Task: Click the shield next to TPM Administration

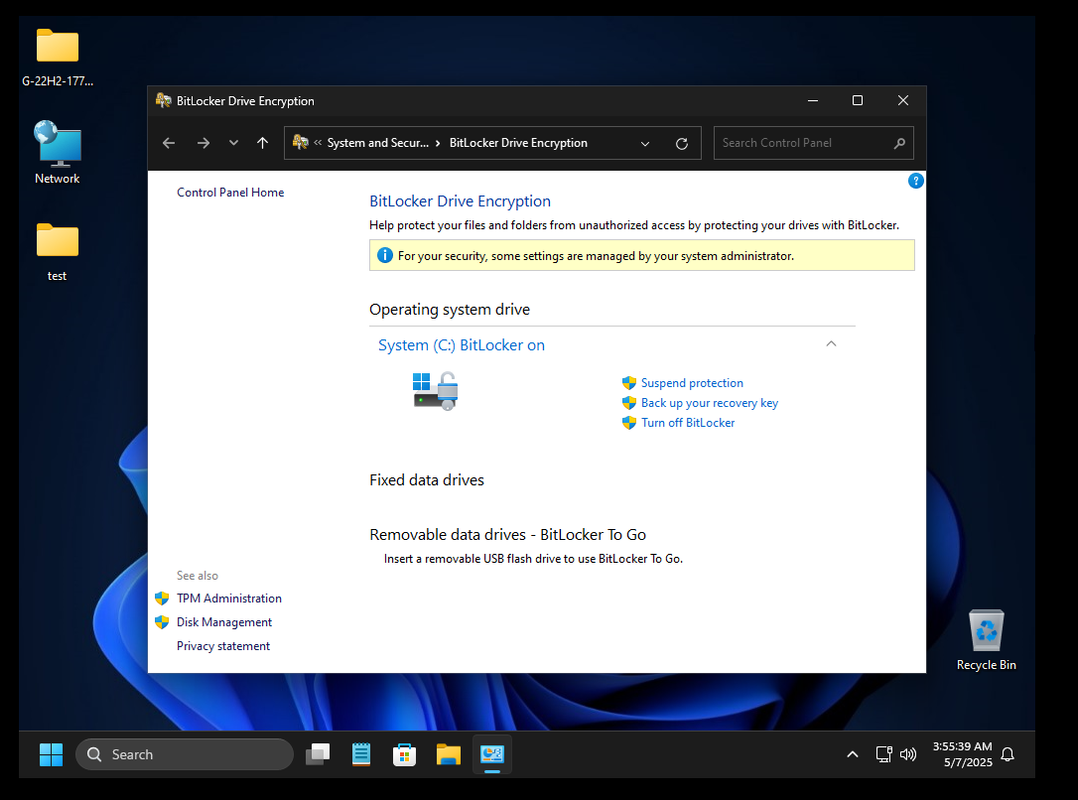Action: 162,598
